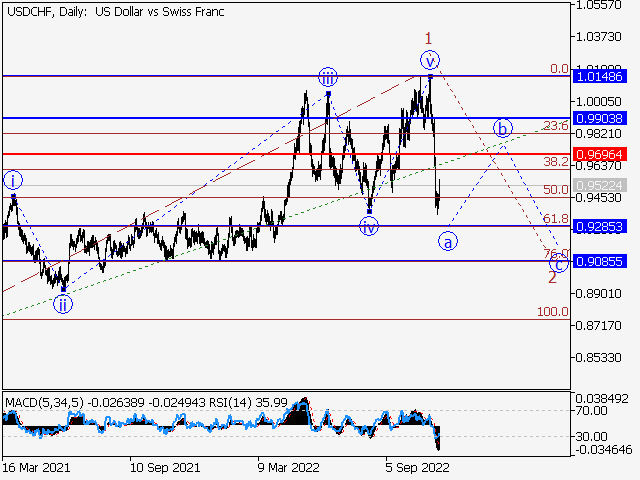Click the red wave 2 label
640x480 pixels.
pyautogui.click(x=551, y=277)
